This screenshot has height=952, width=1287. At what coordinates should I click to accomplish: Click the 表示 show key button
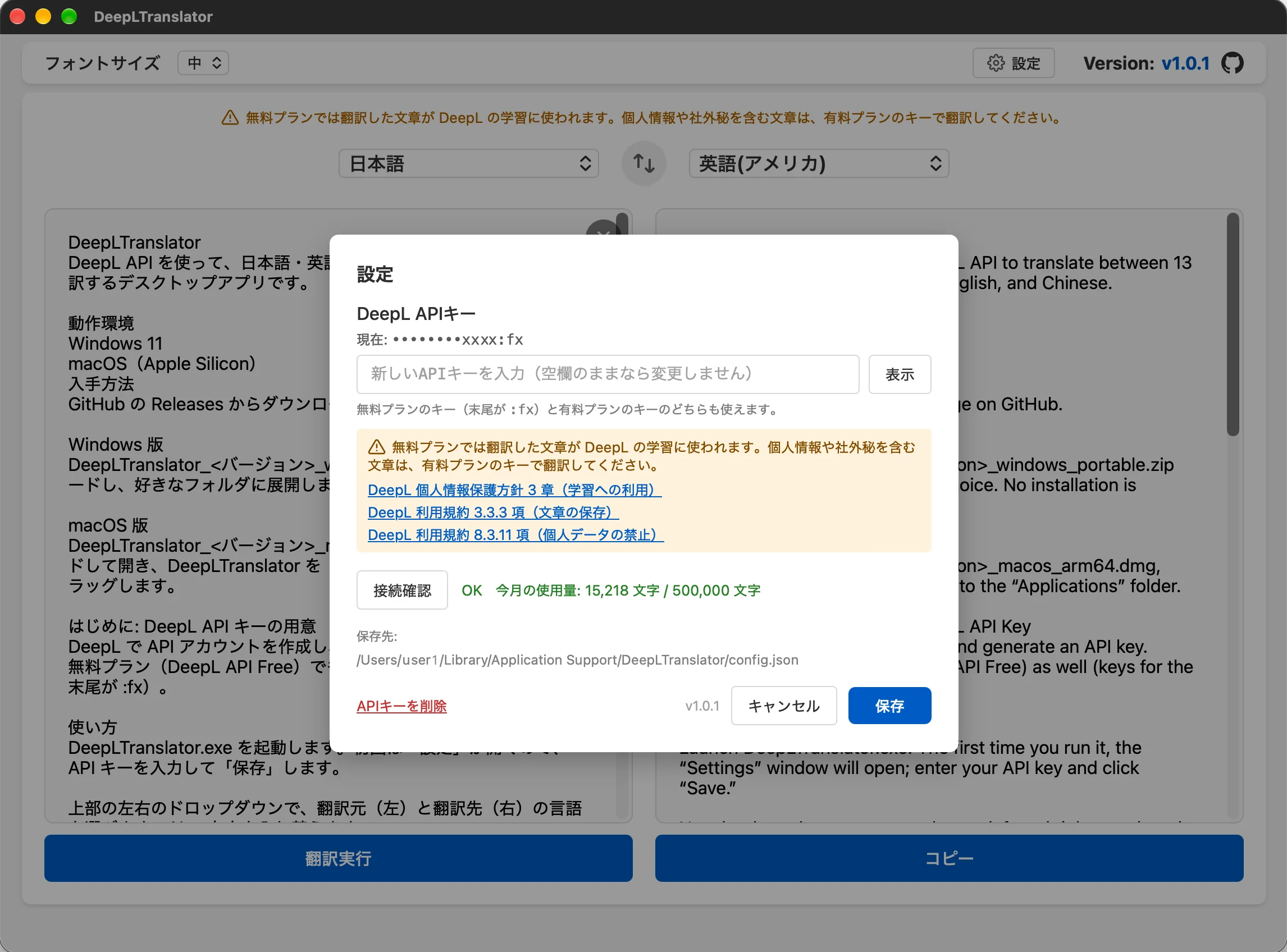tap(899, 374)
